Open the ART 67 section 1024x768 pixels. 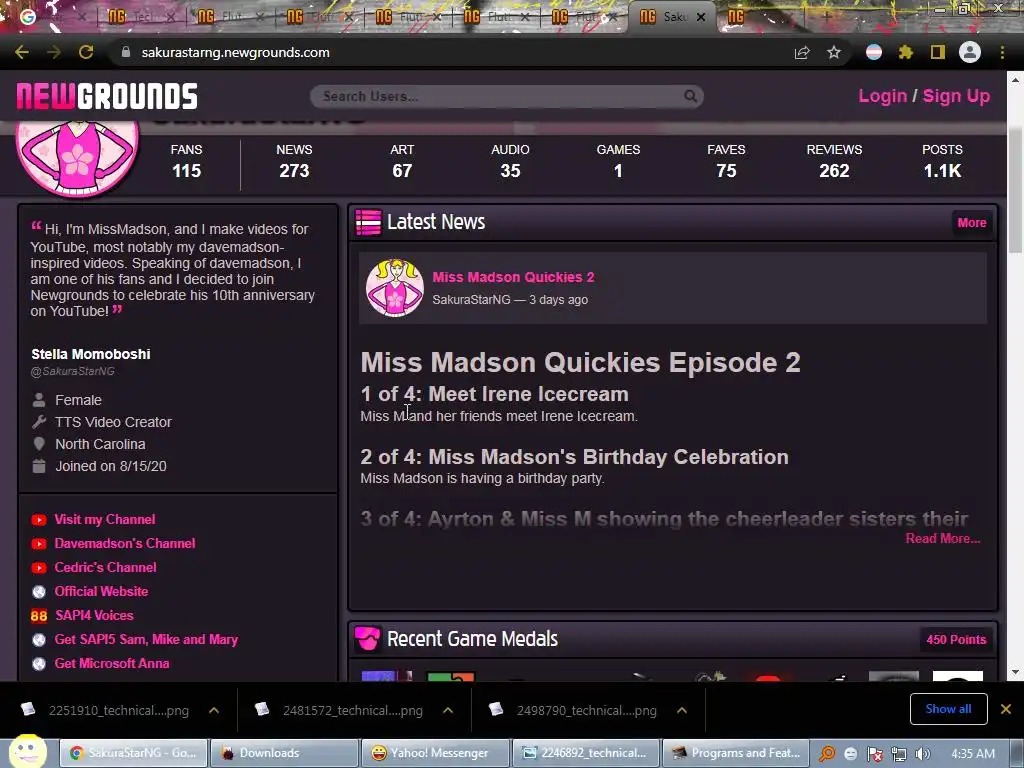coord(402,161)
